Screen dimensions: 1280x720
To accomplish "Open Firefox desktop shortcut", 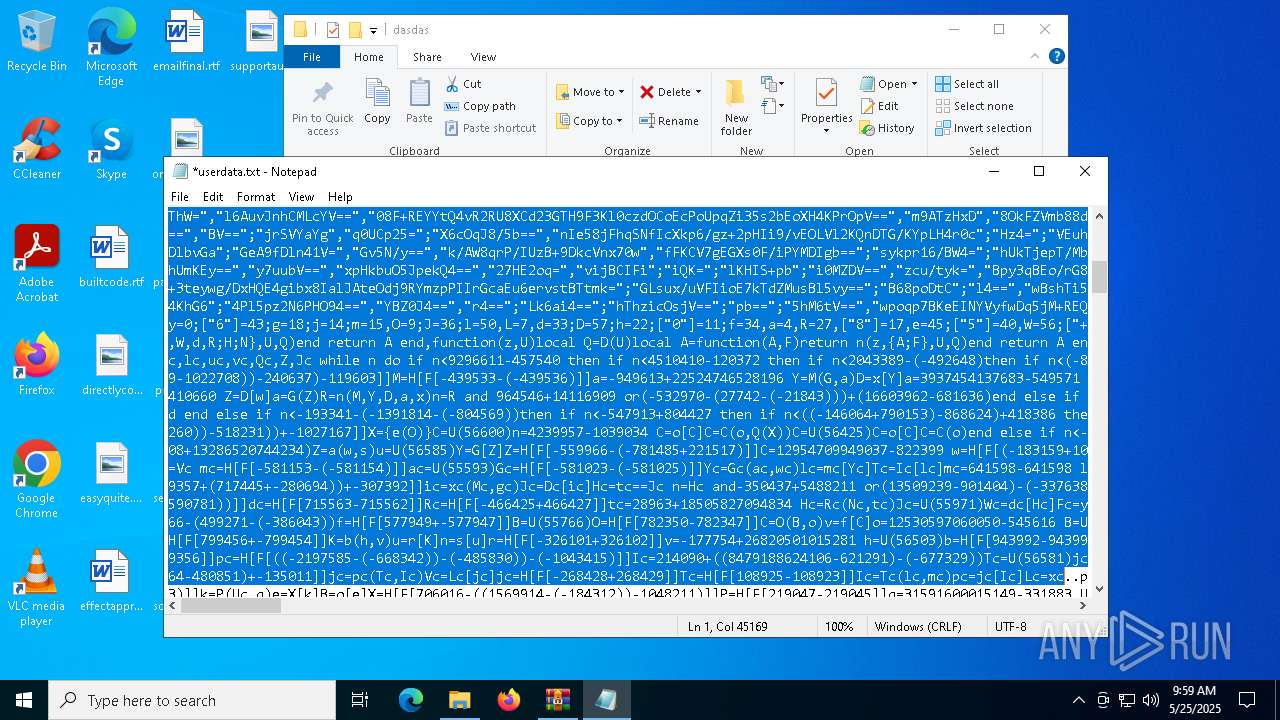I will tap(36, 365).
